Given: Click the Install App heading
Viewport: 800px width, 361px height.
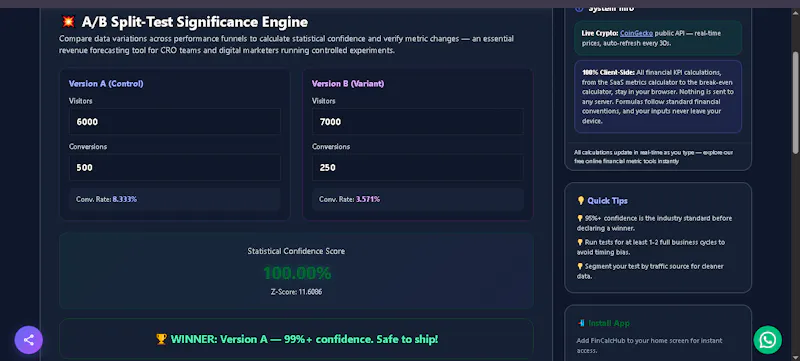Looking at the screenshot, I should point(609,323).
